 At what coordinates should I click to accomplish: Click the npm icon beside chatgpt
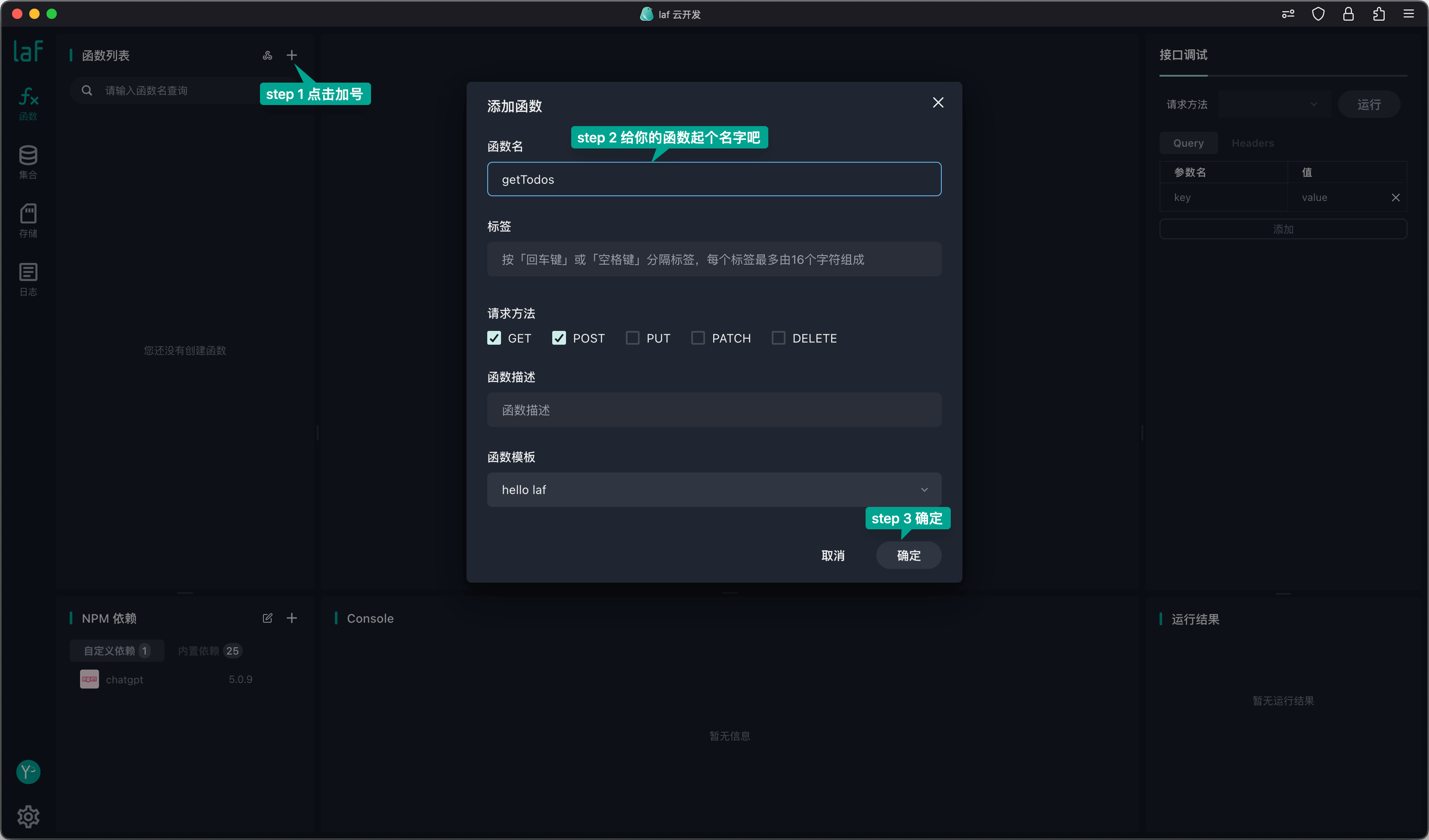[x=89, y=679]
